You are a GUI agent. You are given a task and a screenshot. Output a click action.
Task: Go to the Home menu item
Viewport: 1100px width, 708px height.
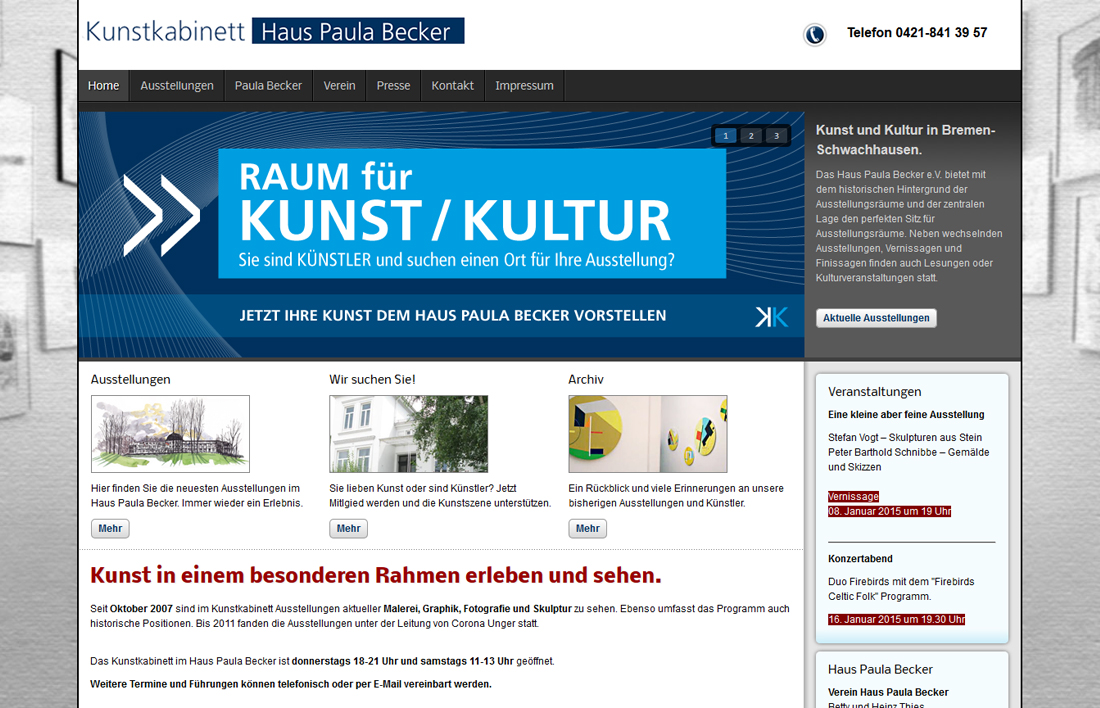104,86
